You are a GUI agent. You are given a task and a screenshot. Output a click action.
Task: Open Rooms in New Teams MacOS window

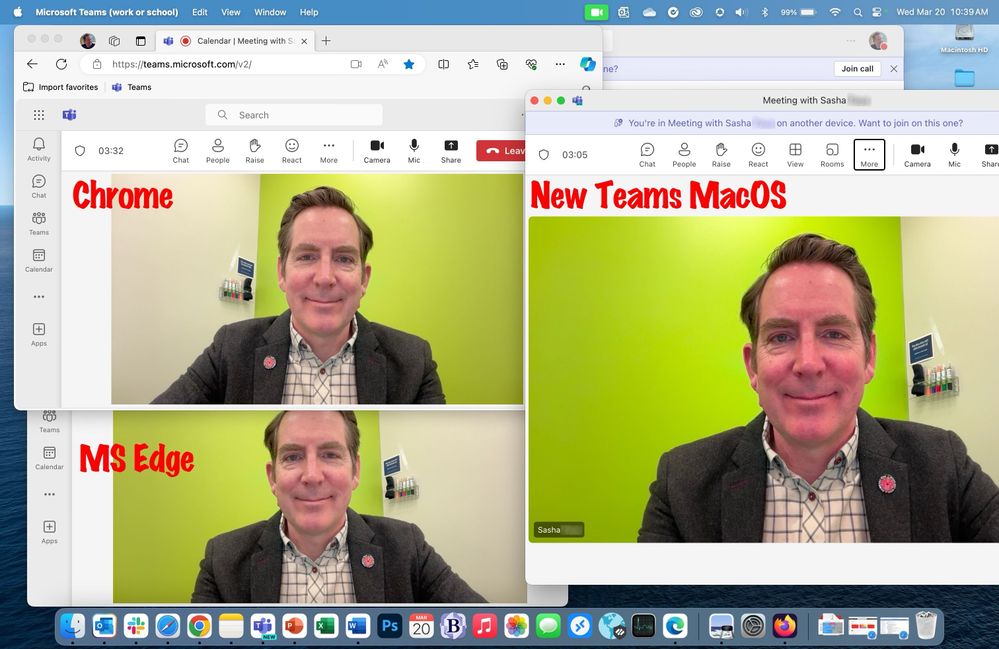(832, 155)
